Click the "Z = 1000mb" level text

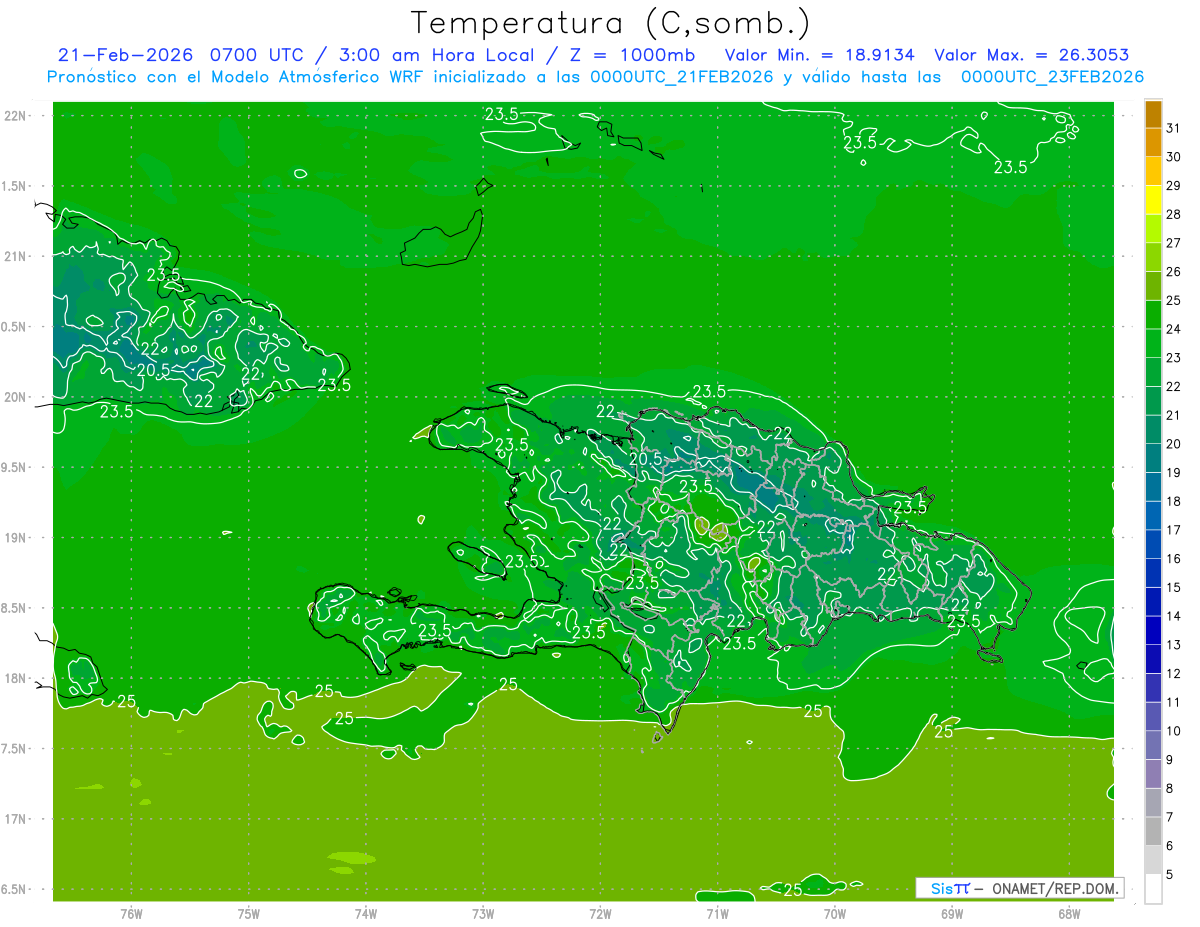point(631,54)
